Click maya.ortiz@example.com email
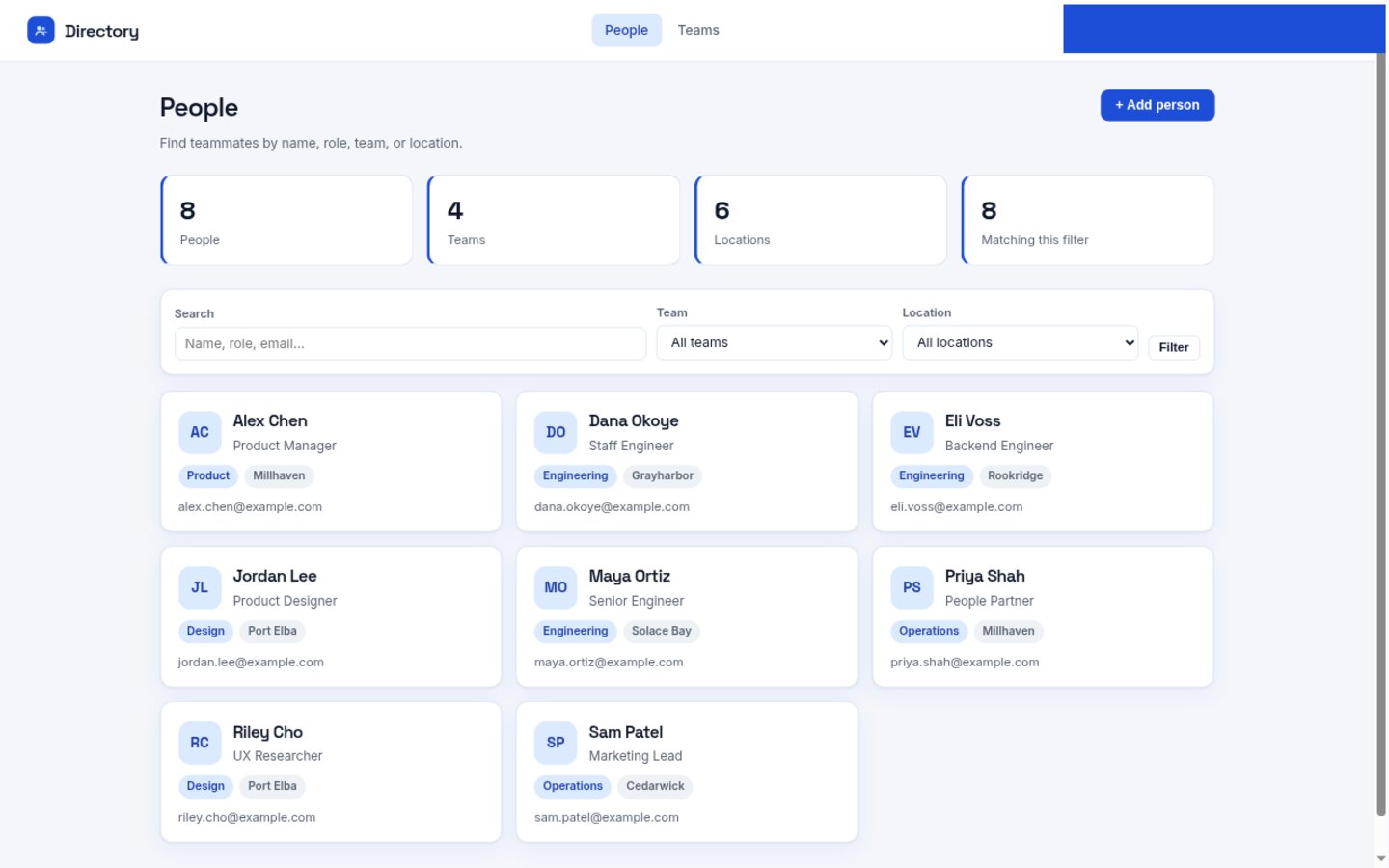The height and width of the screenshot is (868, 1389). 609,663
